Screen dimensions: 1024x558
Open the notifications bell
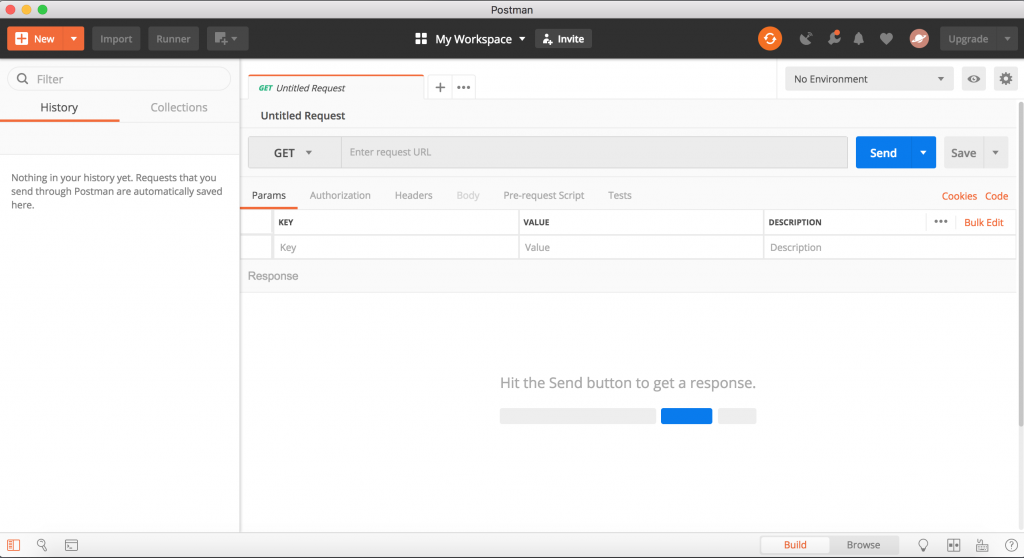[x=859, y=39]
